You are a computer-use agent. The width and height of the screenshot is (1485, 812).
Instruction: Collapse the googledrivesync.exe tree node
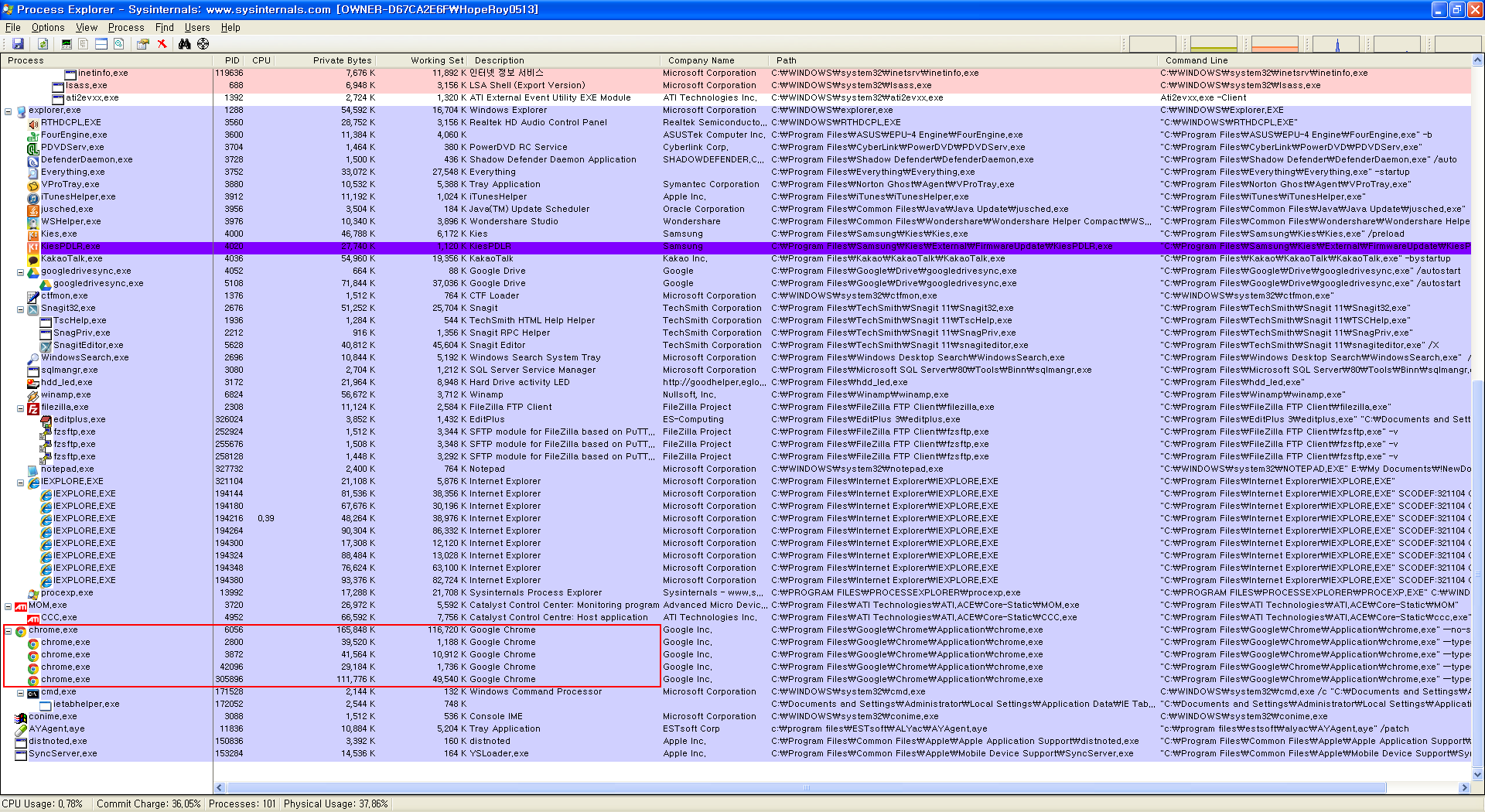(x=21, y=271)
